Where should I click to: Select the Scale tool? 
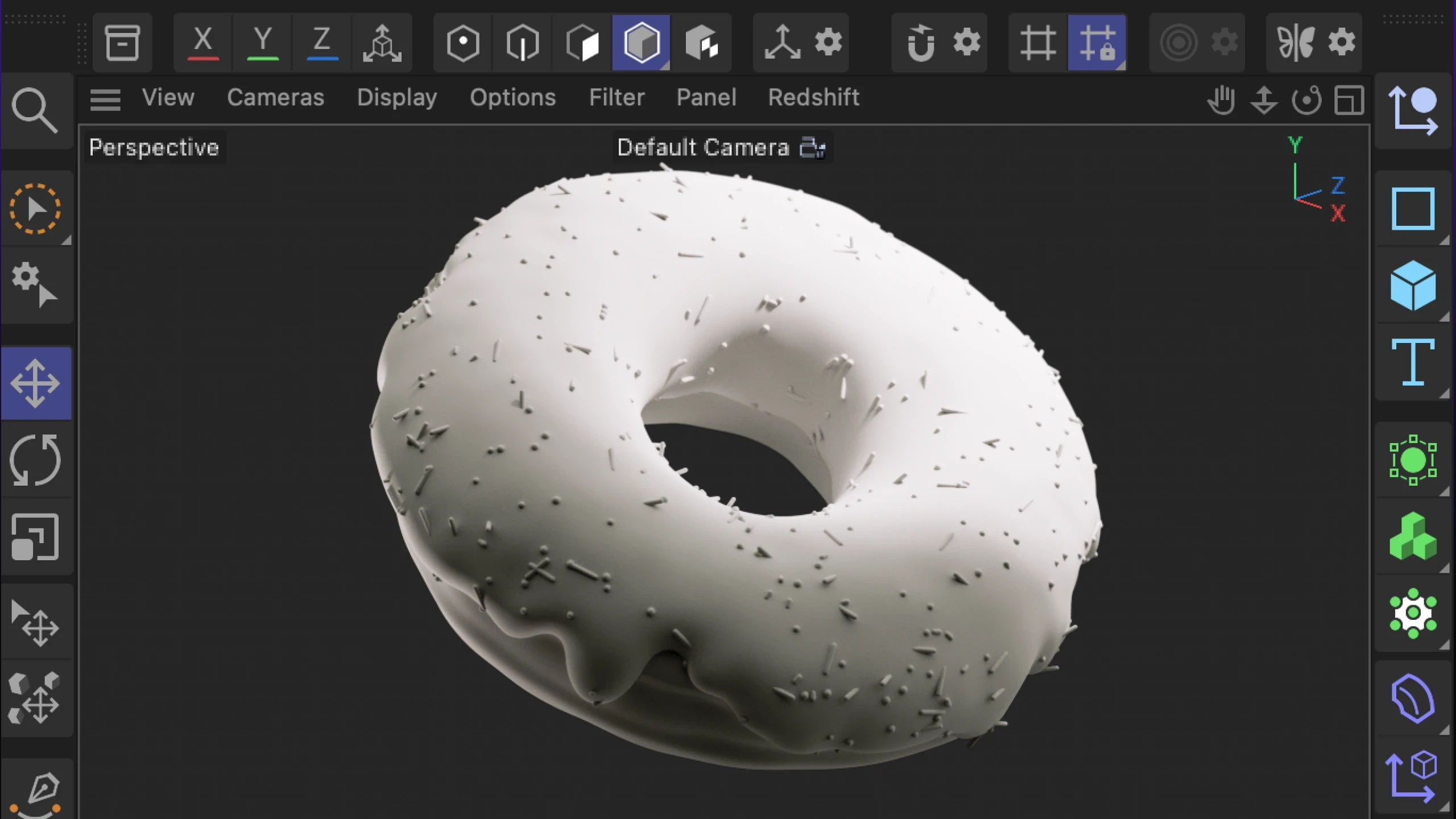pos(35,537)
